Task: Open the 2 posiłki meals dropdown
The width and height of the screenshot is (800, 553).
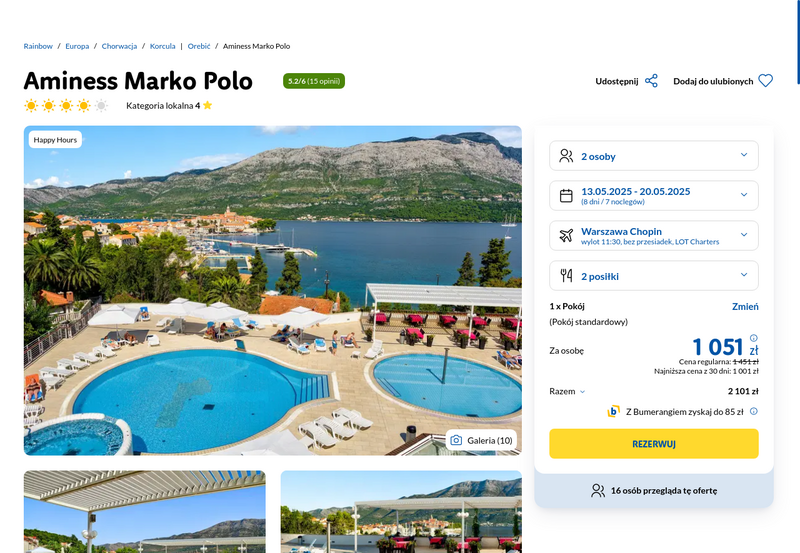Action: click(654, 275)
